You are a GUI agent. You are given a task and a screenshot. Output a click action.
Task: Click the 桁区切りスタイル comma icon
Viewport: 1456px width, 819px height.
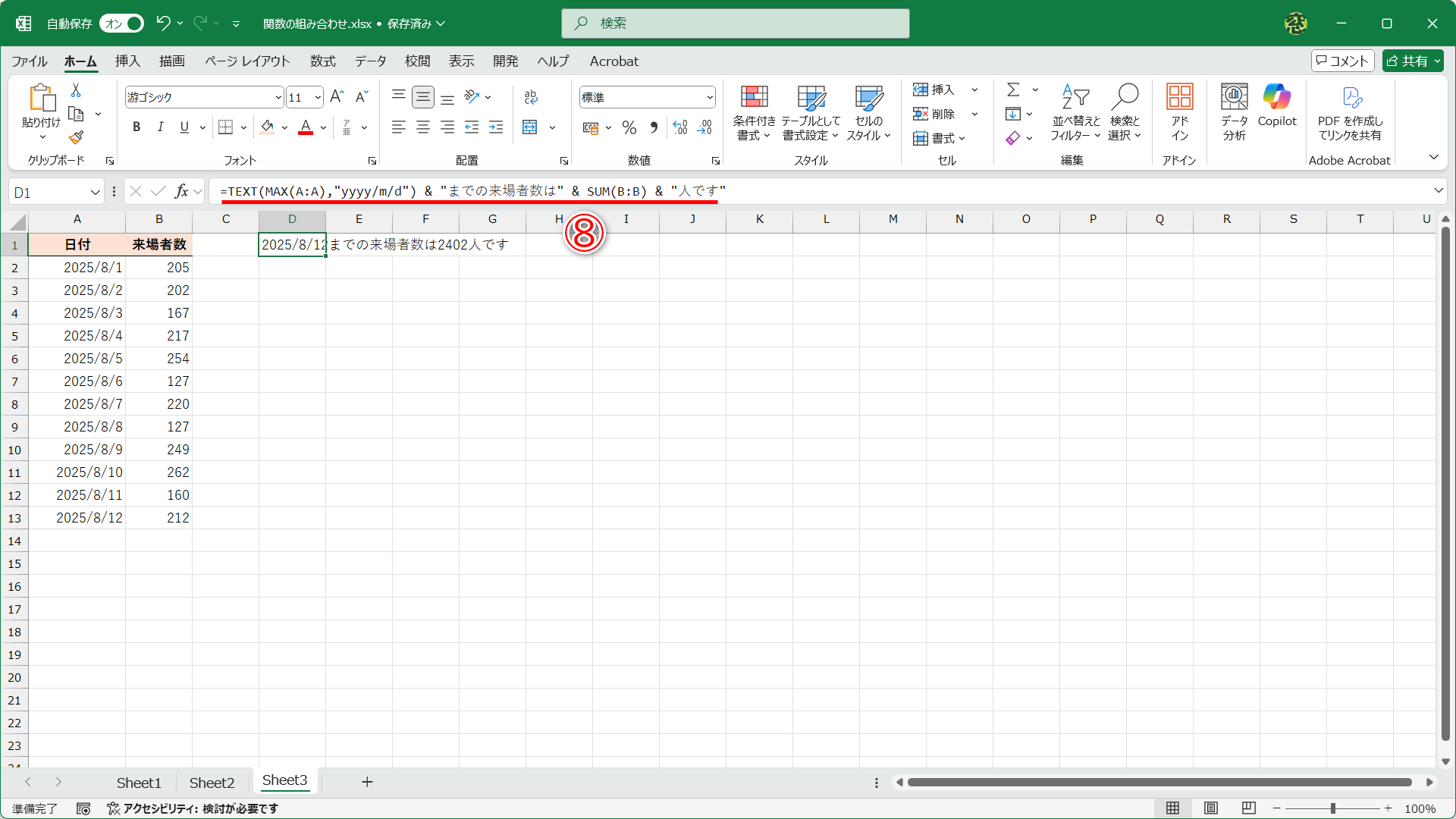(654, 127)
